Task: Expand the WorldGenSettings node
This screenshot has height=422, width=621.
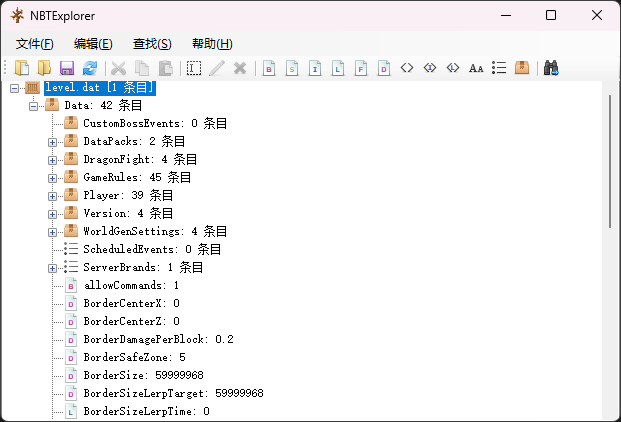Action: tap(52, 232)
